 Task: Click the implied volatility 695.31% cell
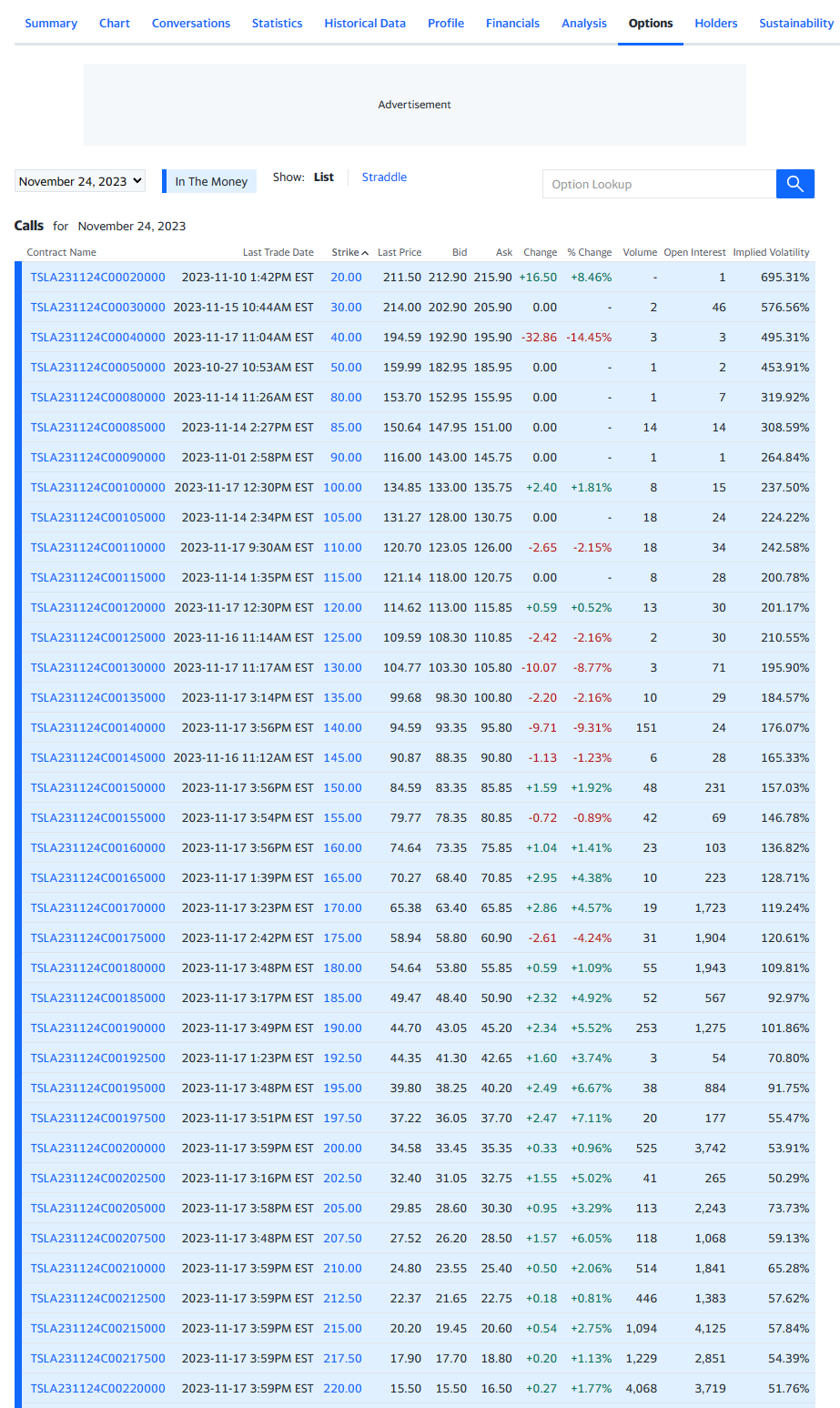coord(784,277)
